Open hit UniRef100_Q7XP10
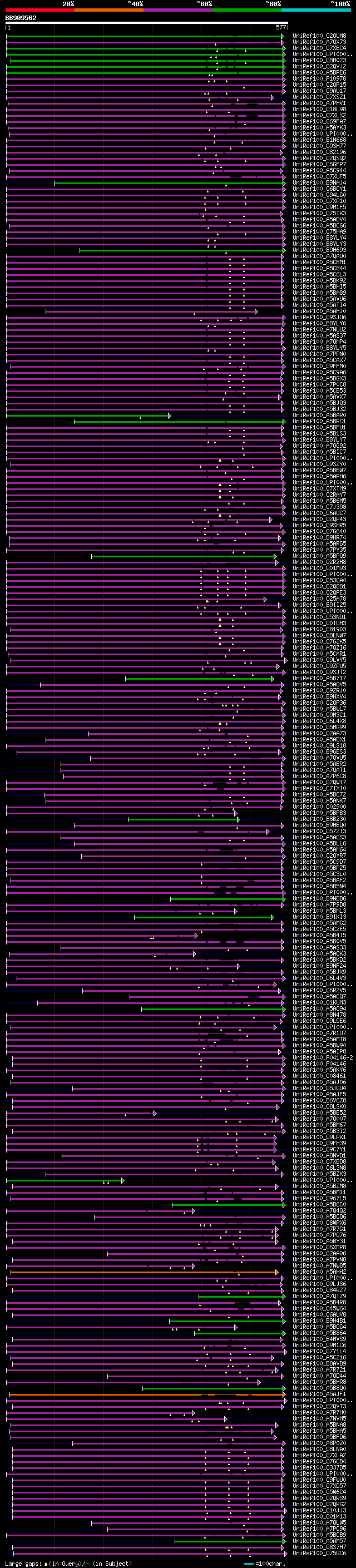The height and width of the screenshot is (1568, 356). tap(319, 201)
